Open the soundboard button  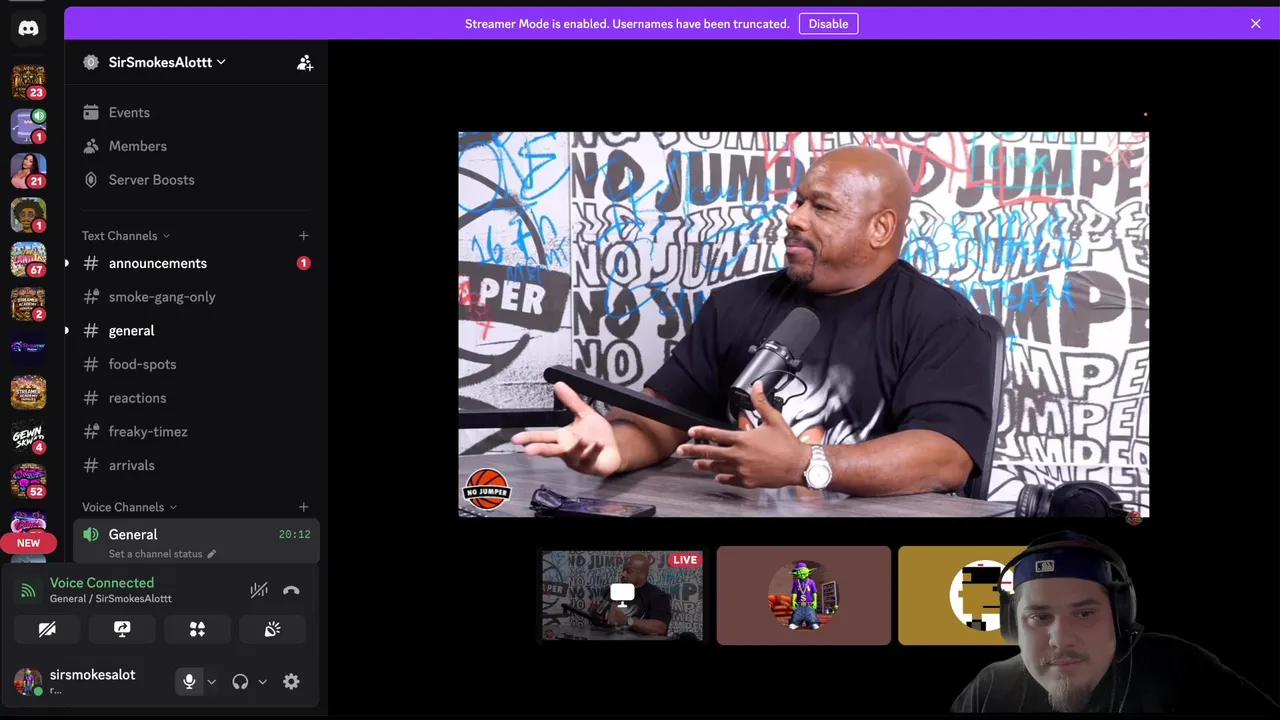tap(272, 629)
